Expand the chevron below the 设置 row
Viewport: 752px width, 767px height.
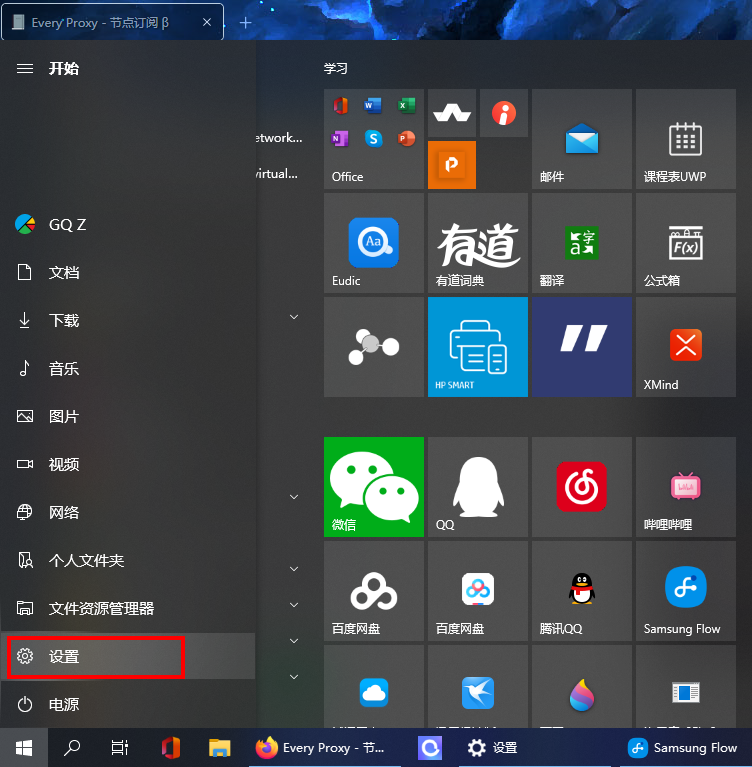tap(294, 677)
